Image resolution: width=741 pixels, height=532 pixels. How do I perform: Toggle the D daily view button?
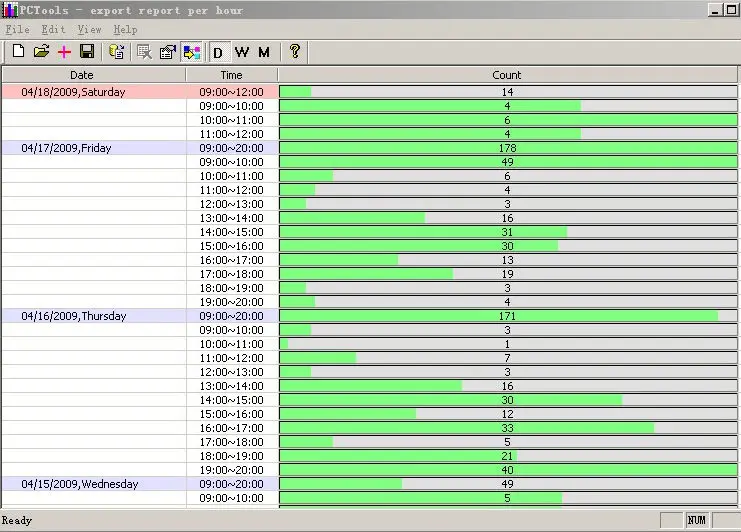(219, 52)
